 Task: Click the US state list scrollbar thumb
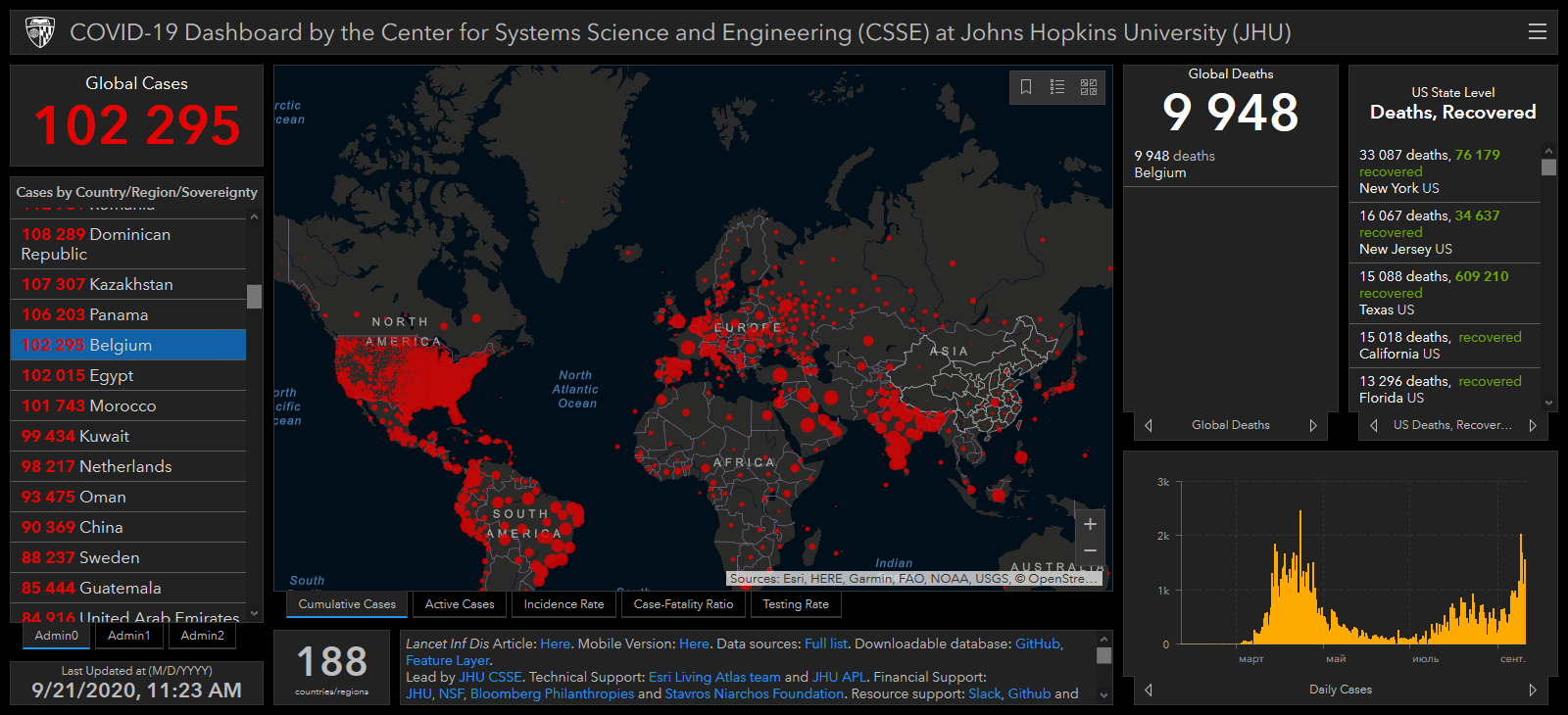[x=1548, y=167]
